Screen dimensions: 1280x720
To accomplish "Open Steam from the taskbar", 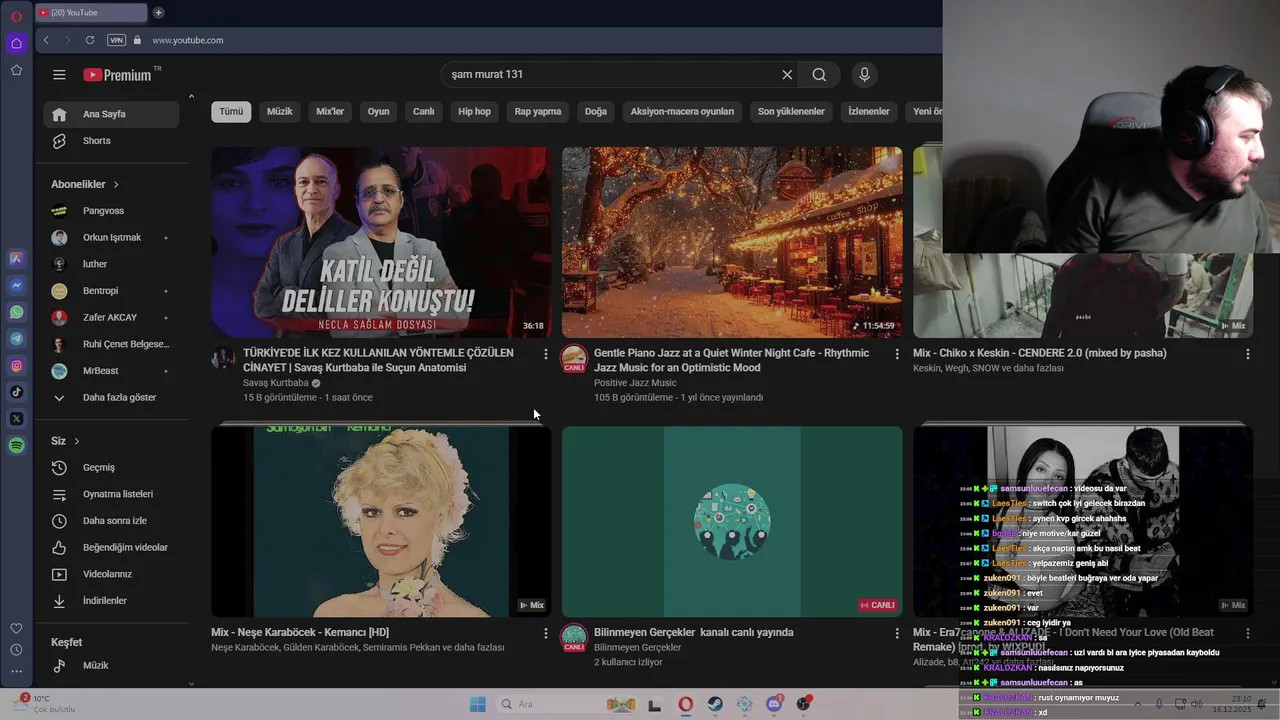I will pos(715,704).
